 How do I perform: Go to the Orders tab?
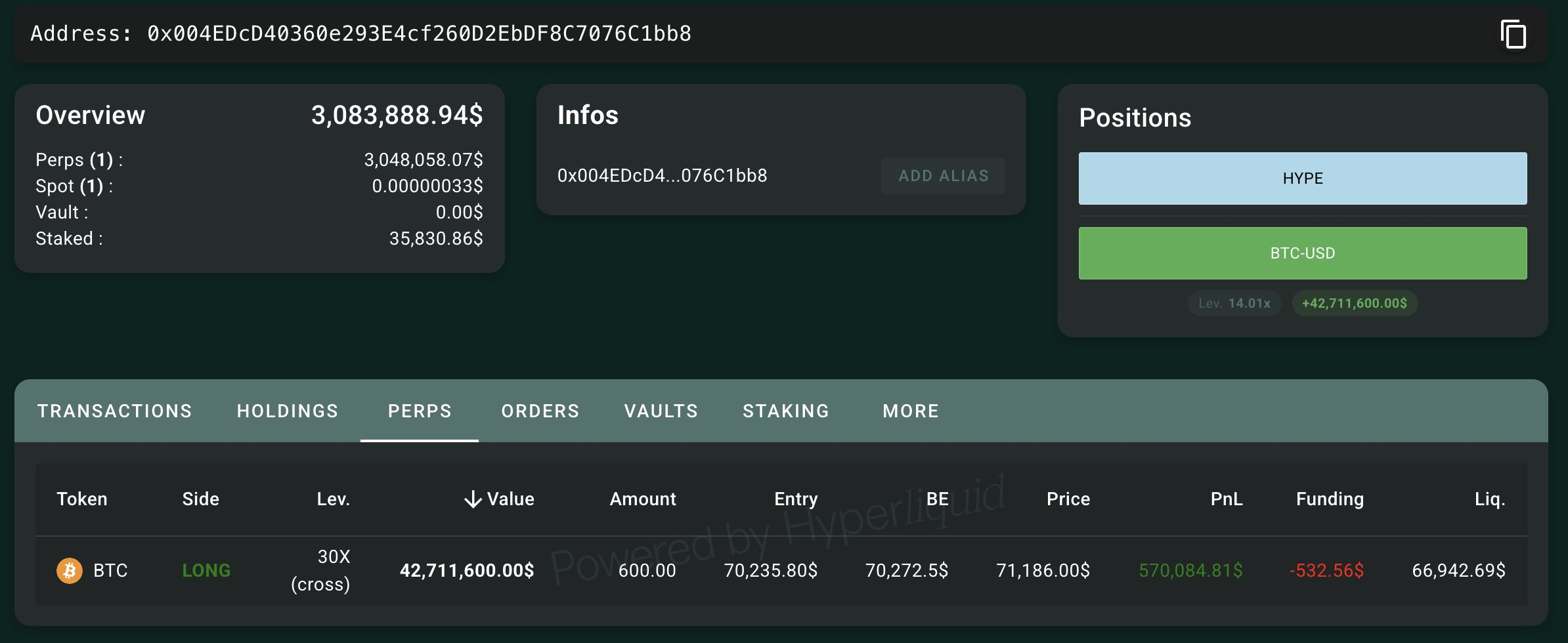(x=540, y=411)
